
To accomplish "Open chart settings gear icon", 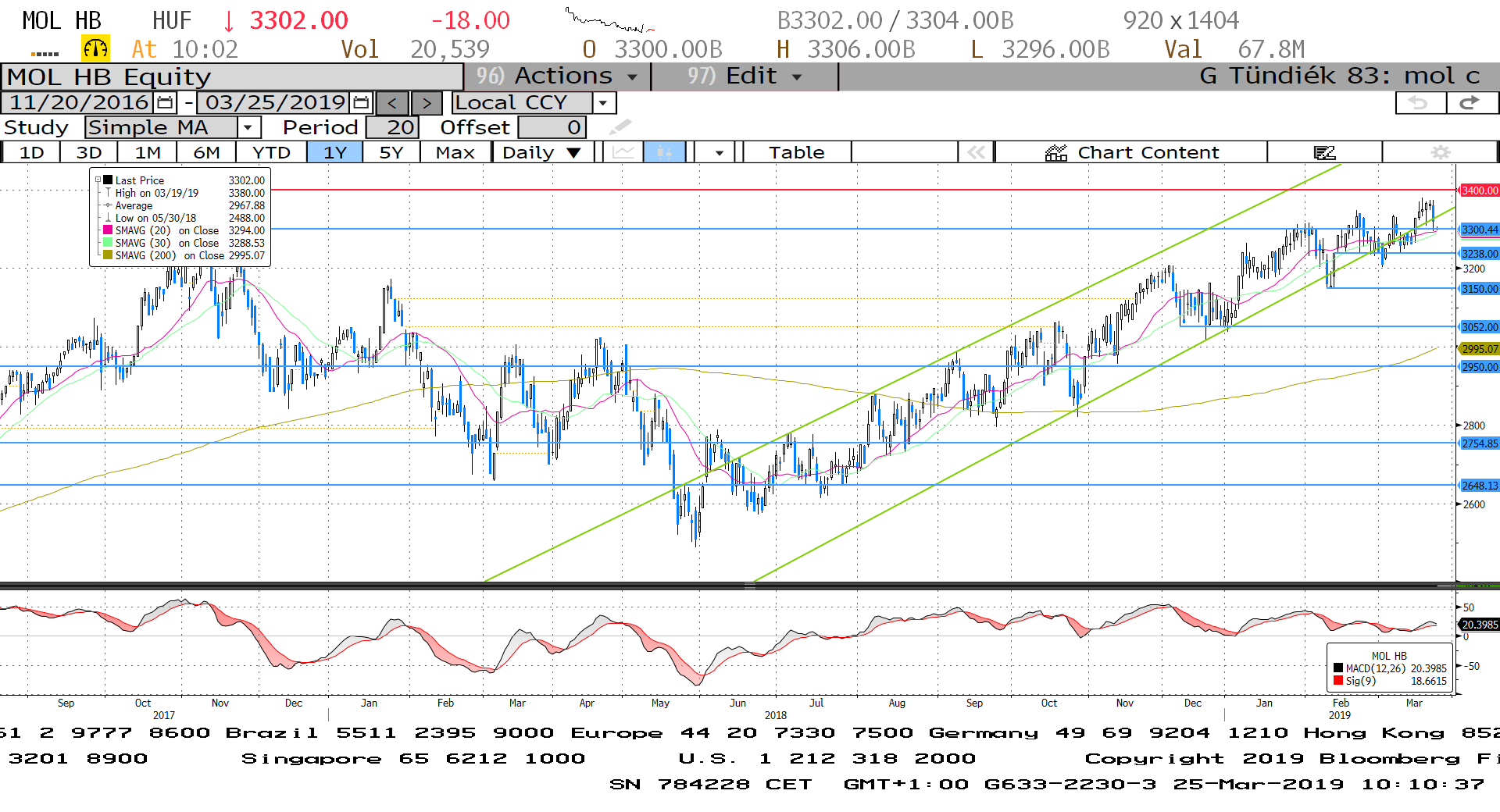I will coord(1441,152).
